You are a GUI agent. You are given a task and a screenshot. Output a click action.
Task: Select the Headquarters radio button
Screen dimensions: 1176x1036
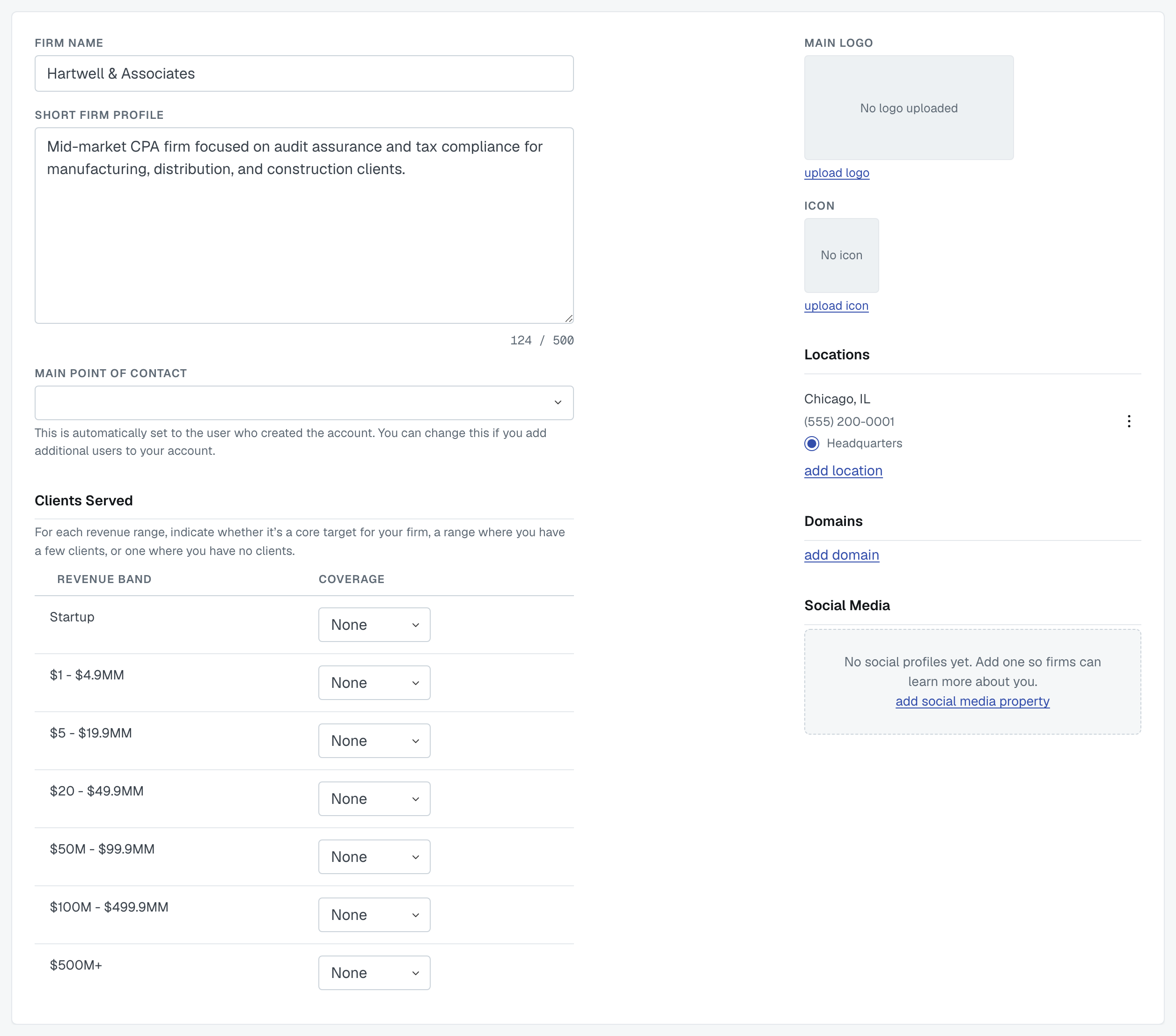[x=811, y=443]
